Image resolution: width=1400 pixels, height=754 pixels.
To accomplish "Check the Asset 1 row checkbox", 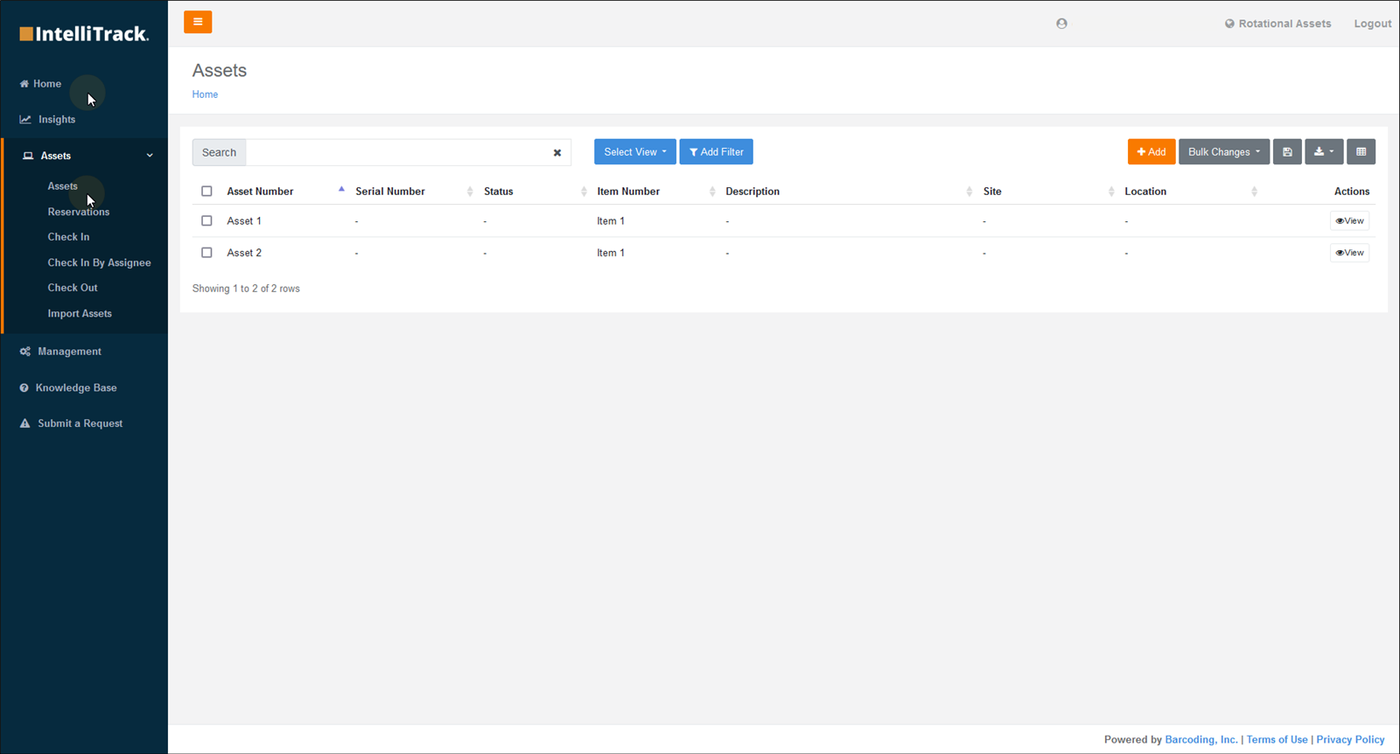I will [207, 221].
